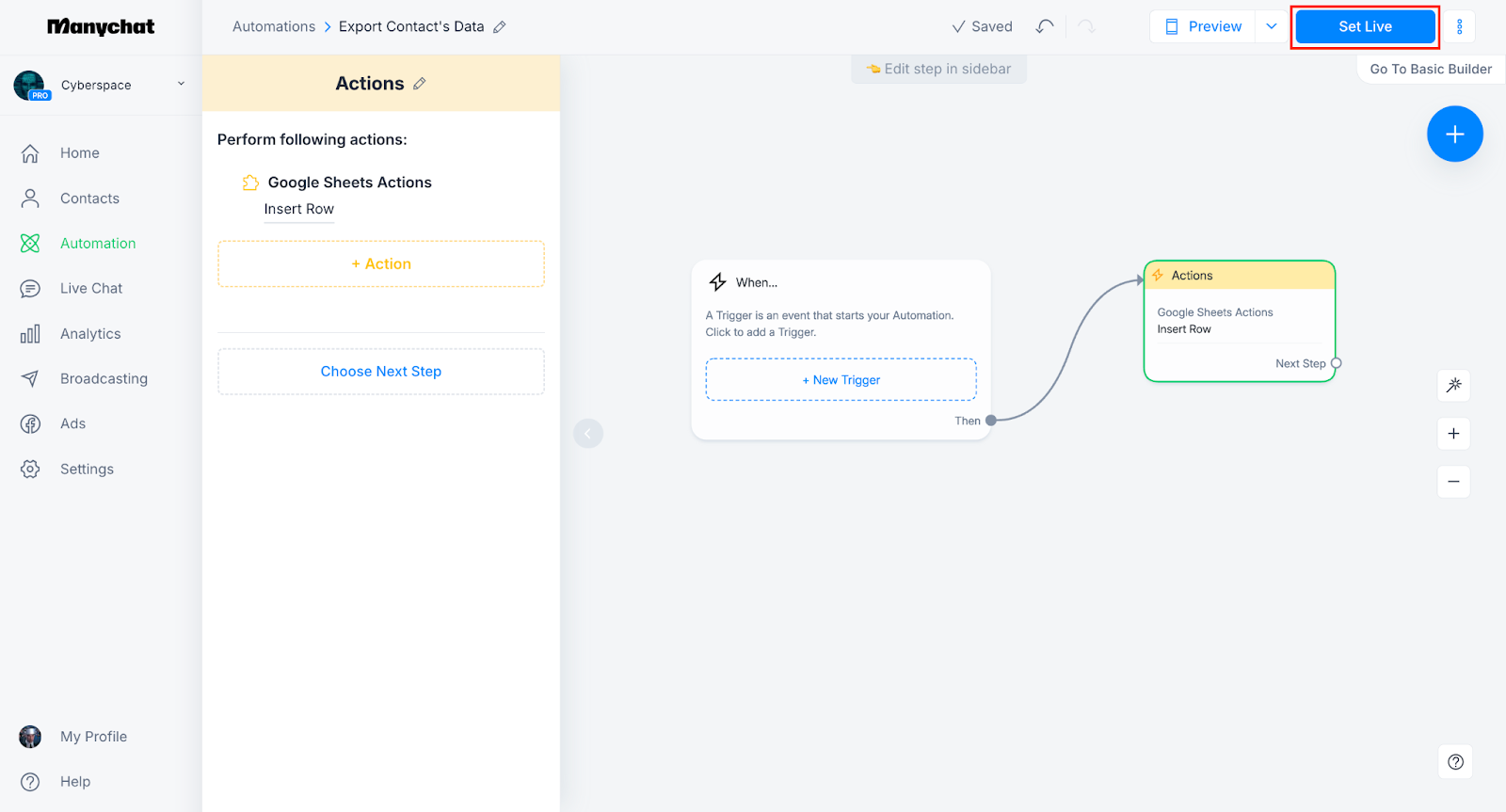Image resolution: width=1506 pixels, height=812 pixels.
Task: Click the + Action button
Action: tap(381, 264)
